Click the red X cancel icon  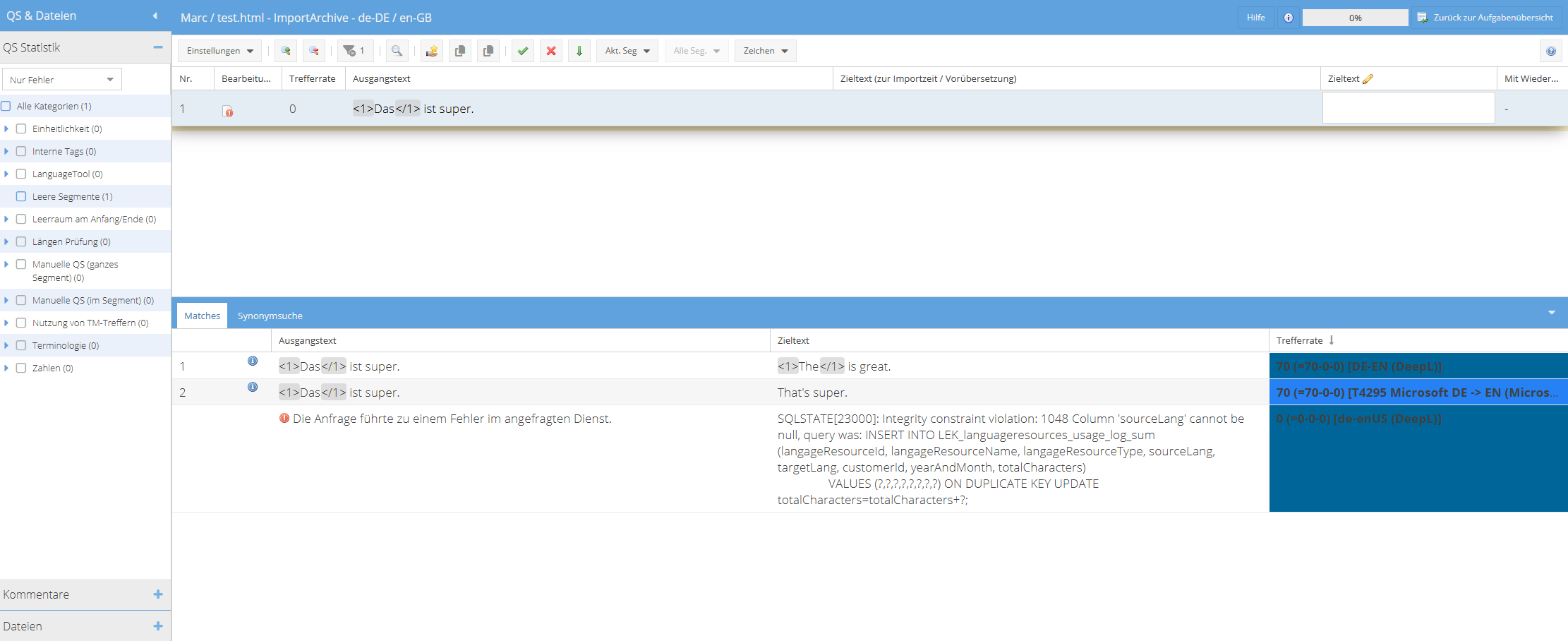click(x=551, y=51)
